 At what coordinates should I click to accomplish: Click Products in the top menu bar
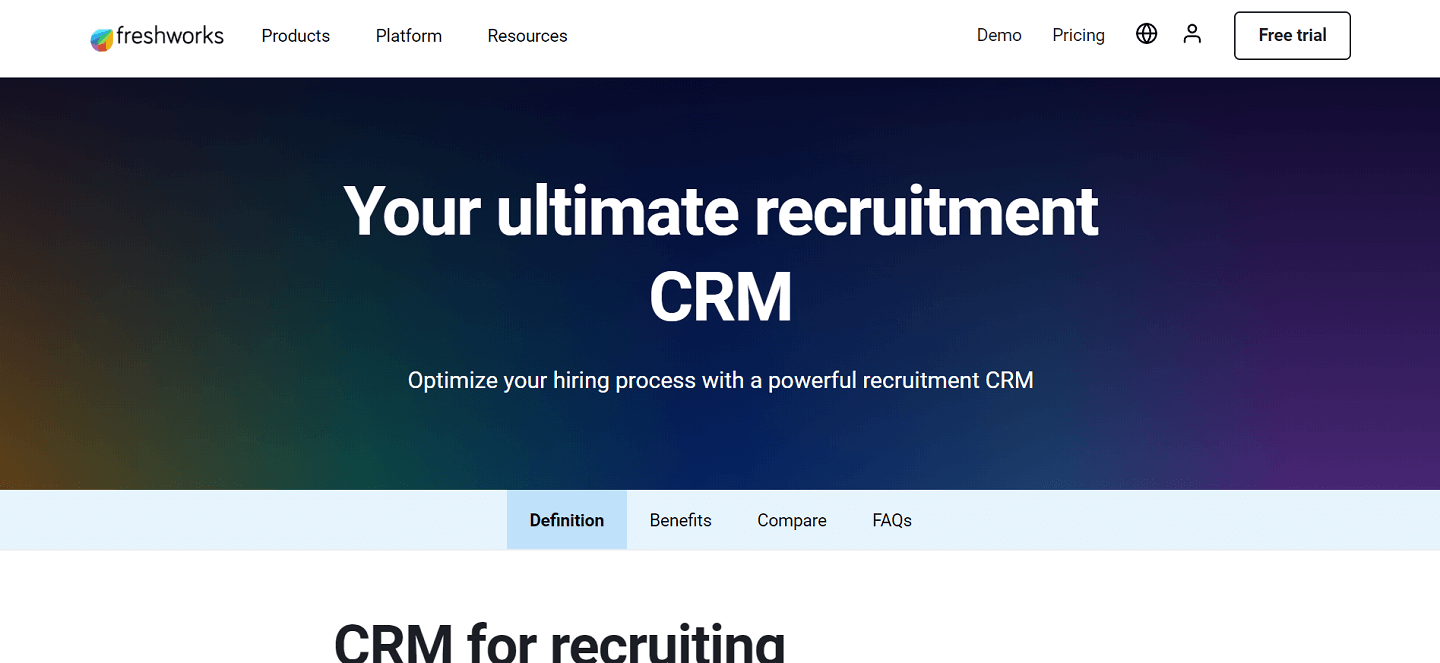tap(295, 36)
